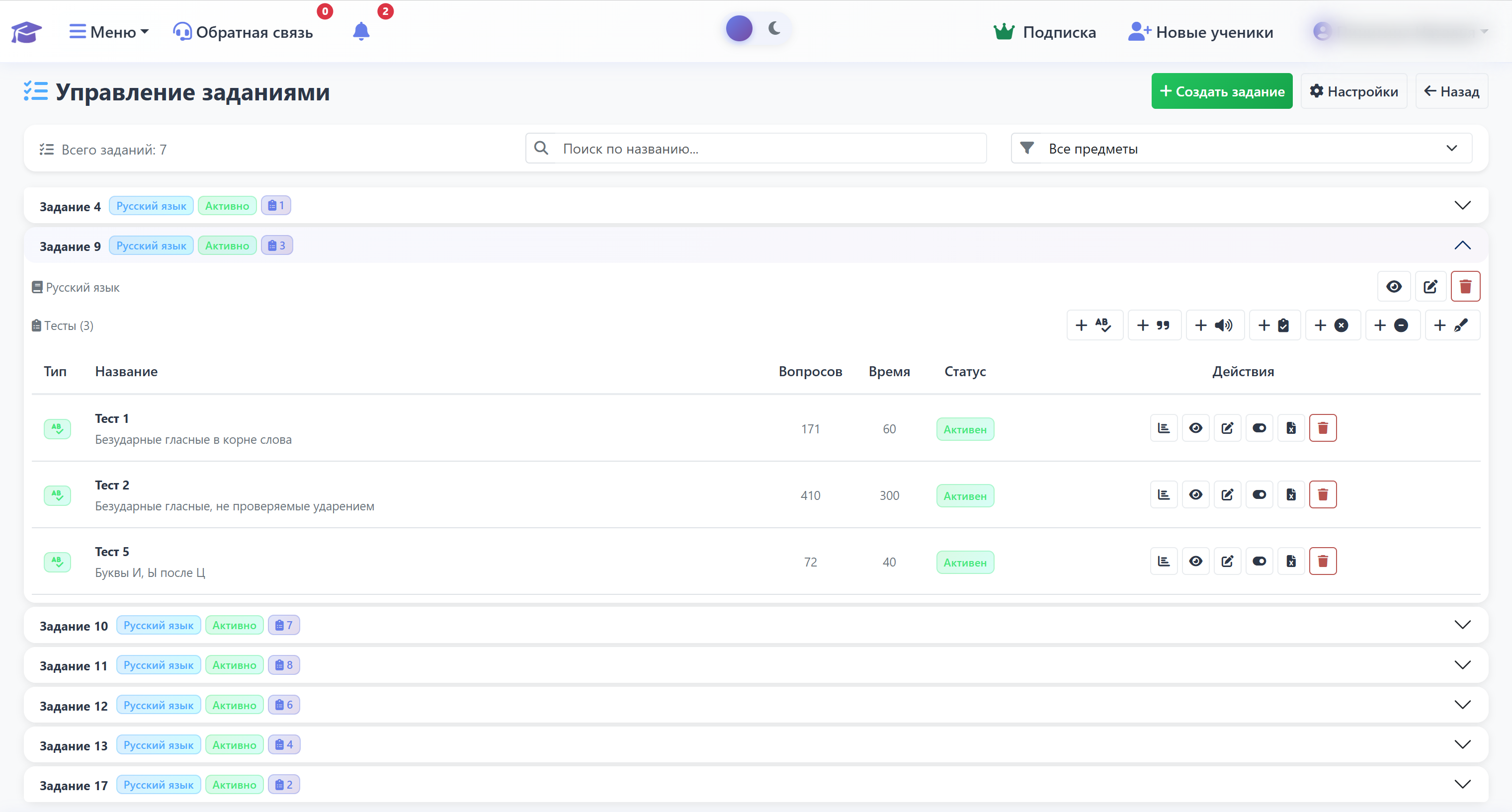Add circle-x type test
This screenshot has height=812, width=1512.
tap(1333, 325)
